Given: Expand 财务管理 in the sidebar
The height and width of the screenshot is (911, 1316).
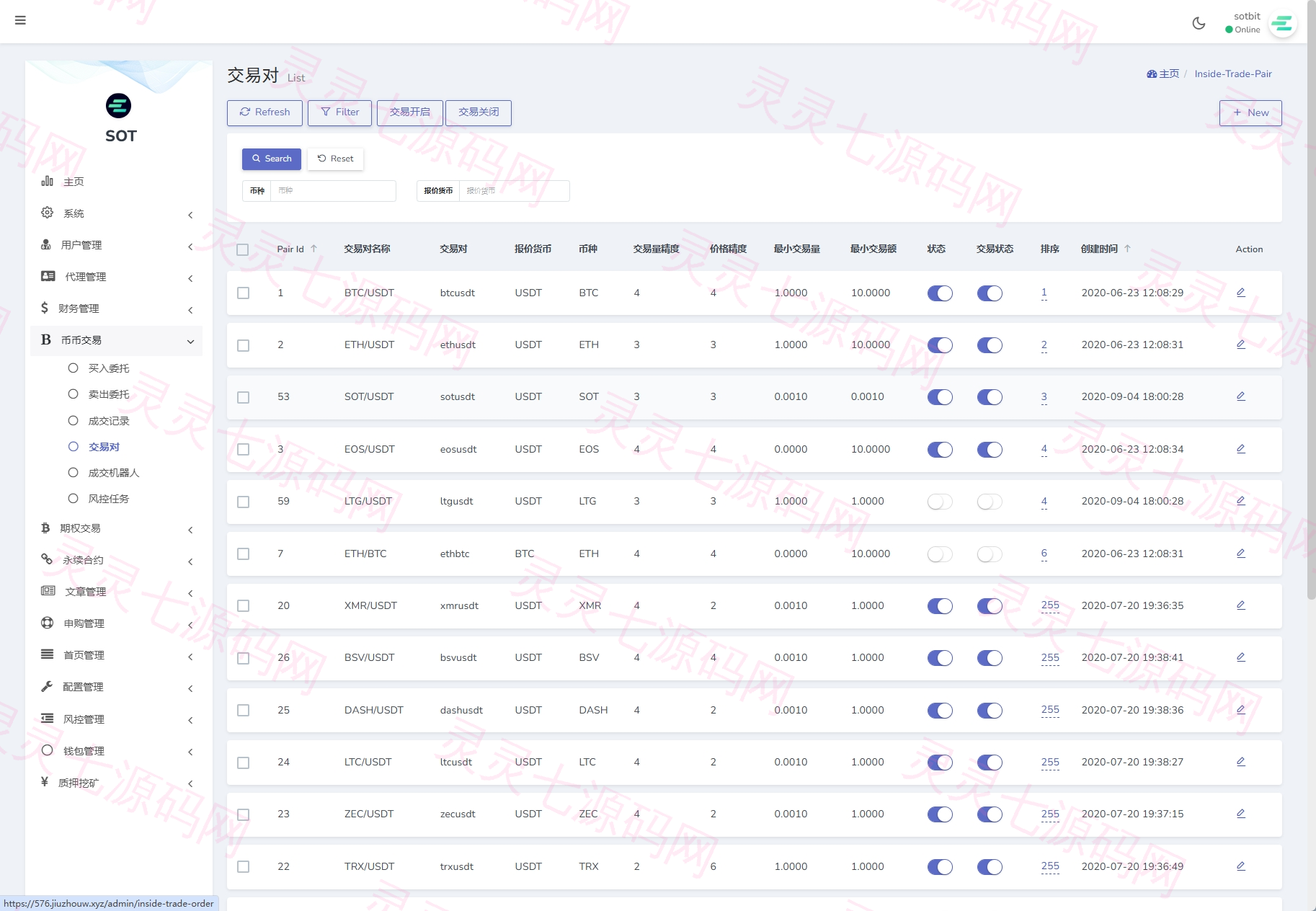Looking at the screenshot, I should pyautogui.click(x=116, y=308).
